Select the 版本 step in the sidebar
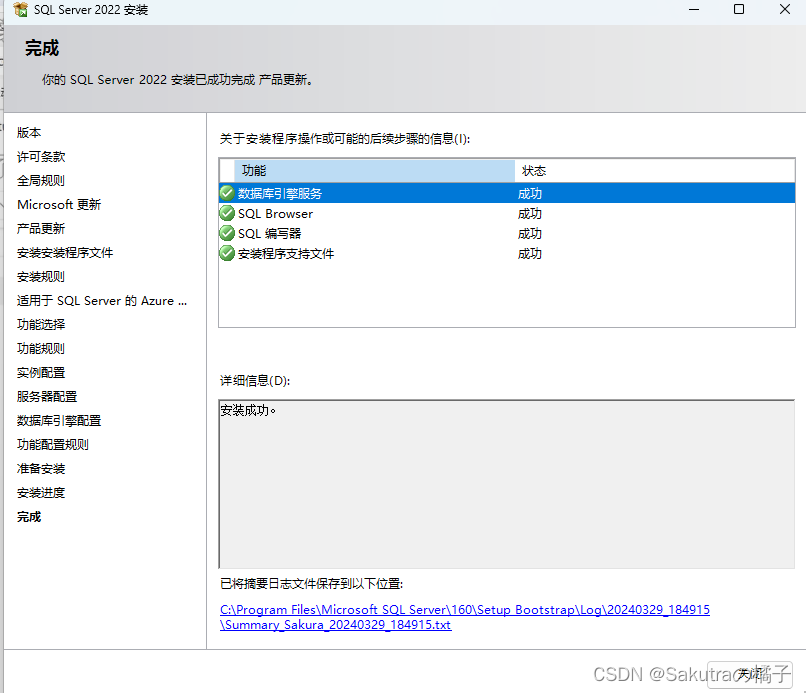The image size is (806, 693). pos(29,133)
